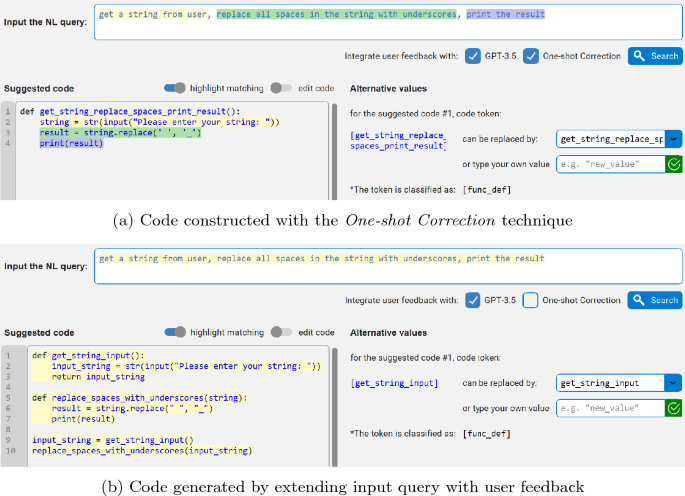
Task: Click the NL query box with highlighted text
Action: (x=387, y=20)
